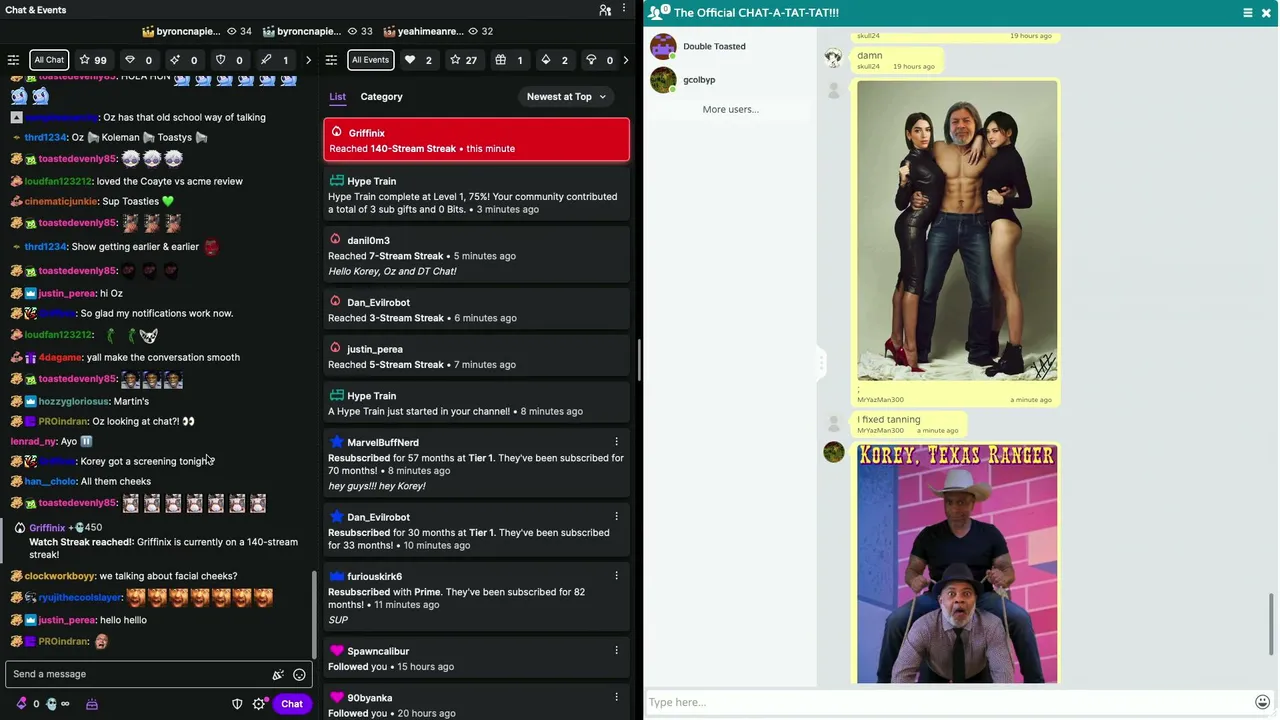This screenshot has width=1280, height=720.
Task: Open the channel points icon
Action: tap(51, 704)
